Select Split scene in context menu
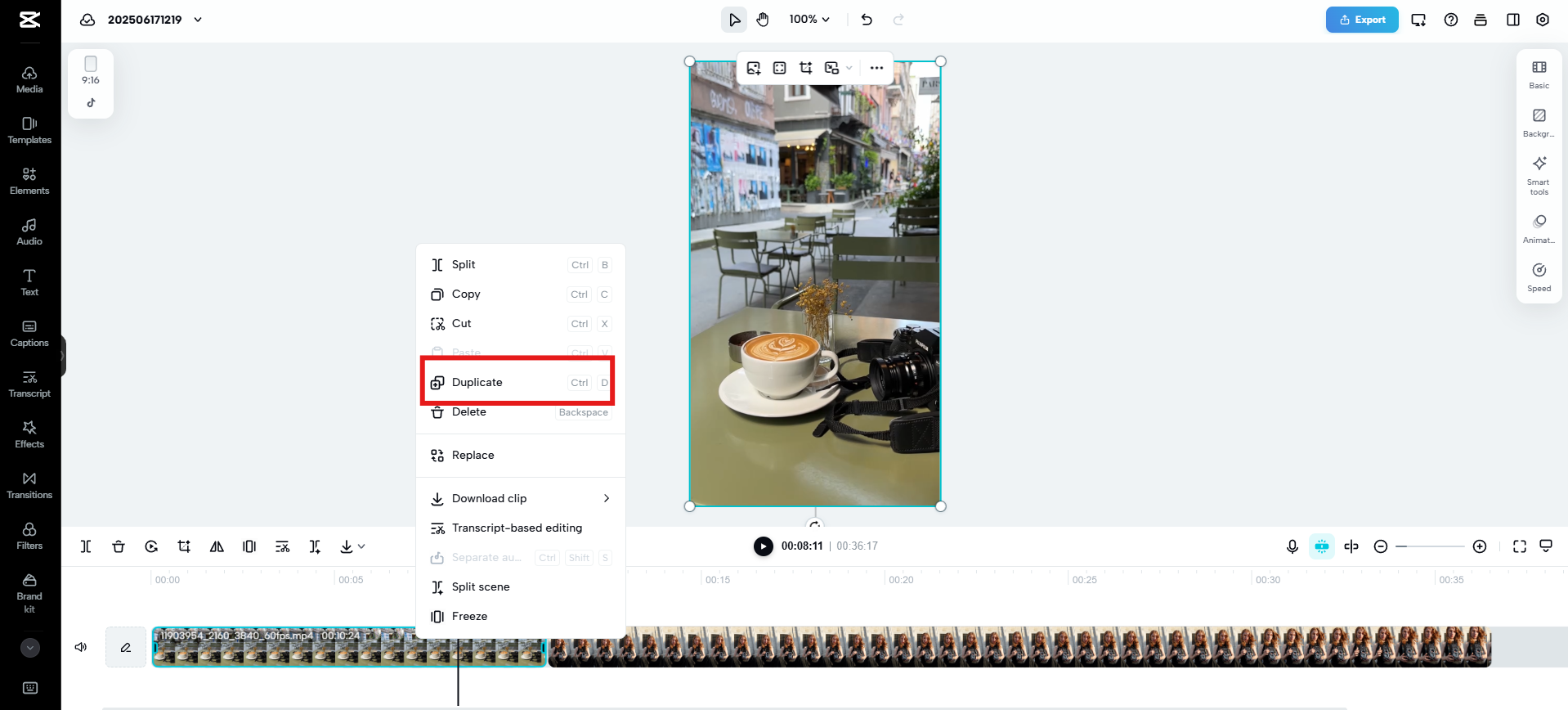Viewport: 1568px width, 710px height. pyautogui.click(x=521, y=586)
